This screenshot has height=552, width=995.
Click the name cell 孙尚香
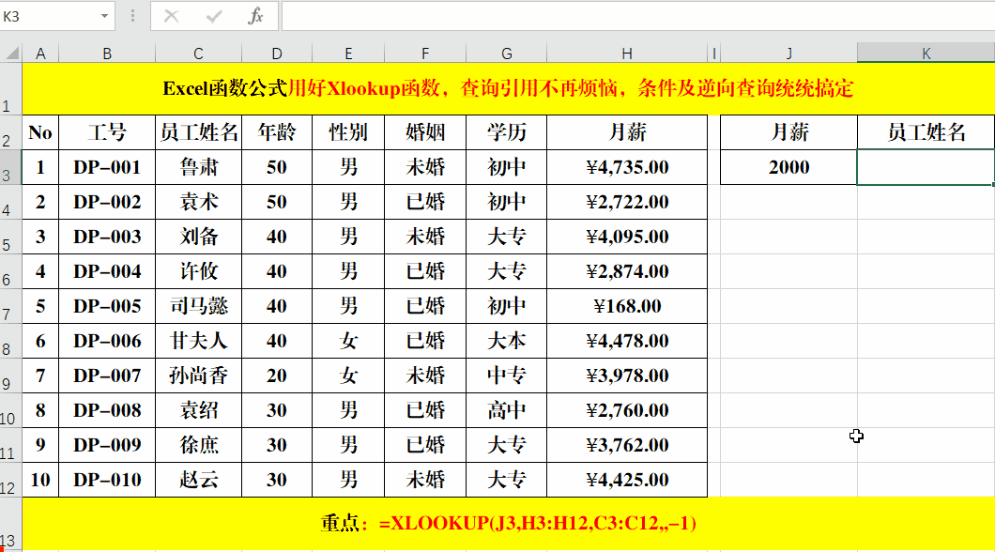199,376
